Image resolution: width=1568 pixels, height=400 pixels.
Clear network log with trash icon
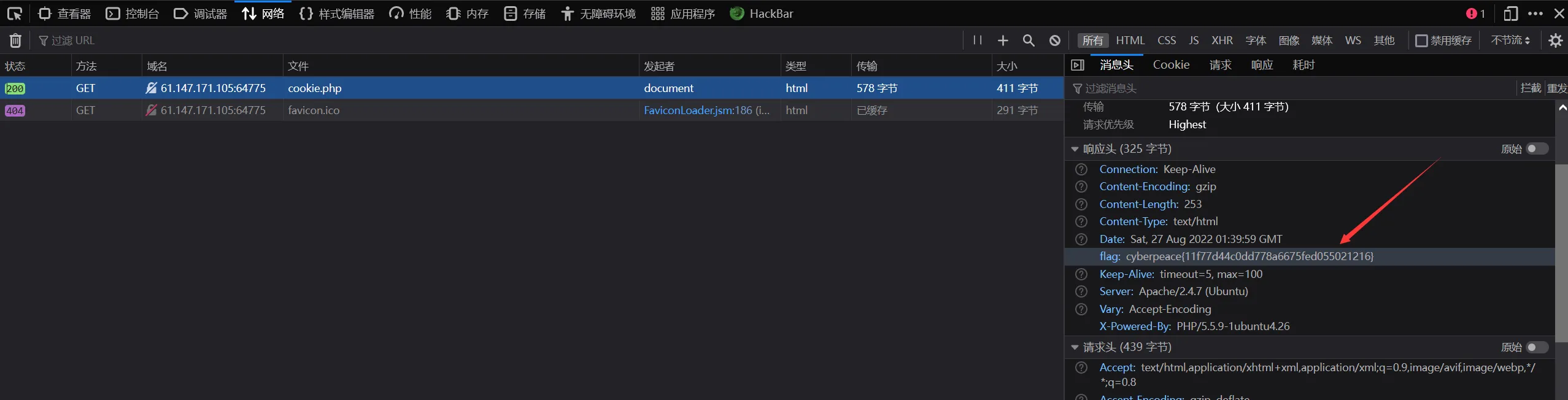[15, 40]
